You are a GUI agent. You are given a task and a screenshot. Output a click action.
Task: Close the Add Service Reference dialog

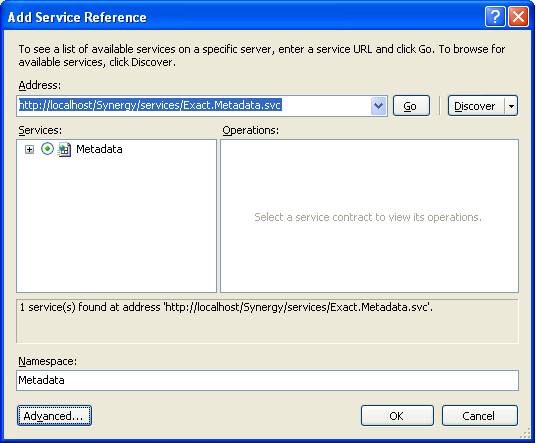[x=518, y=16]
